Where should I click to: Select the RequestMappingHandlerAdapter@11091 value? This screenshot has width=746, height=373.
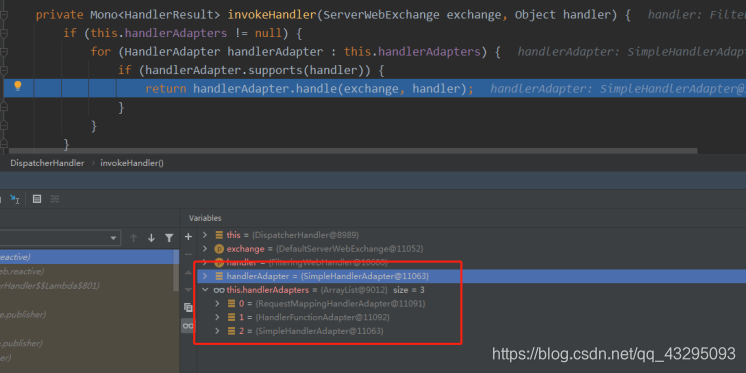pyautogui.click(x=340, y=304)
